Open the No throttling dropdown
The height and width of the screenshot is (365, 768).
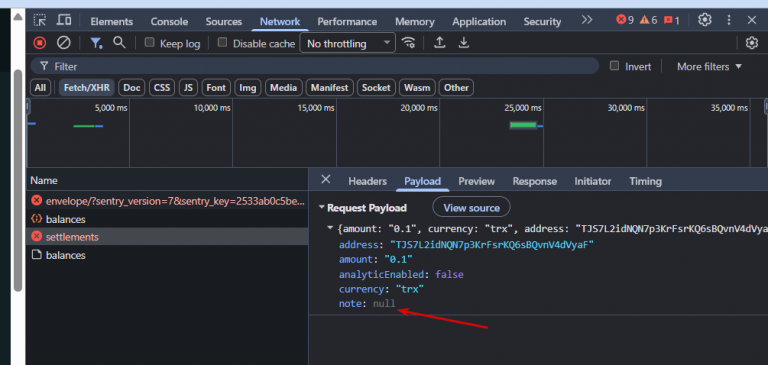click(347, 44)
